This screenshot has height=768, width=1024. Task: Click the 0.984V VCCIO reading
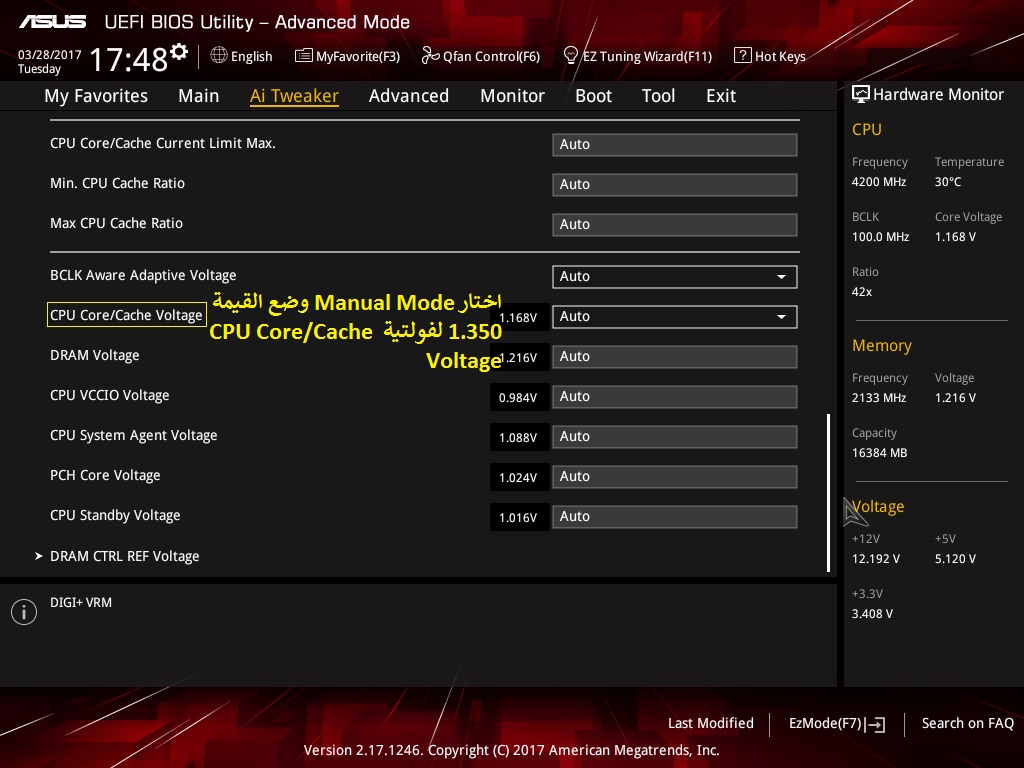click(519, 398)
